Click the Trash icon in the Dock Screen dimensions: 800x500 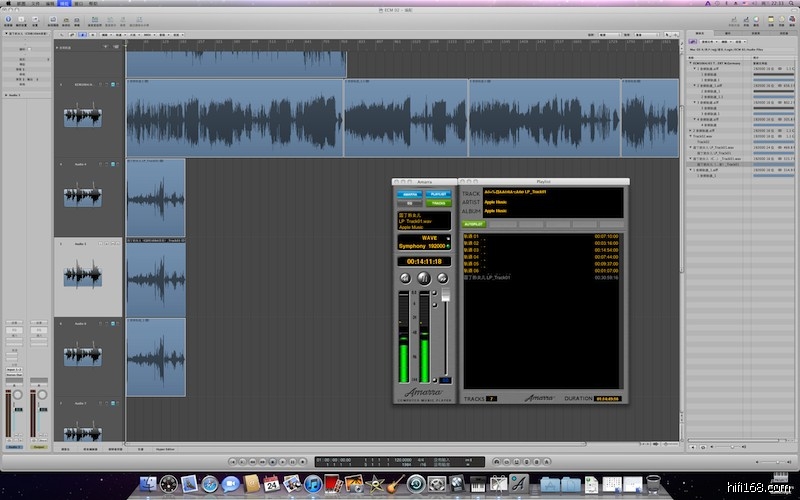(x=653, y=484)
